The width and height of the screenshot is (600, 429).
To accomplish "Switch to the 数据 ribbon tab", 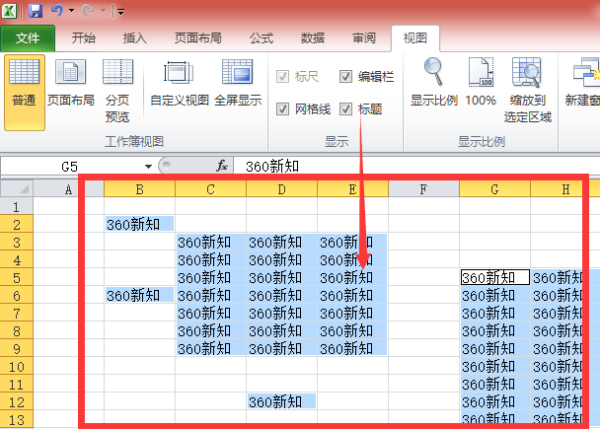I will pos(313,38).
